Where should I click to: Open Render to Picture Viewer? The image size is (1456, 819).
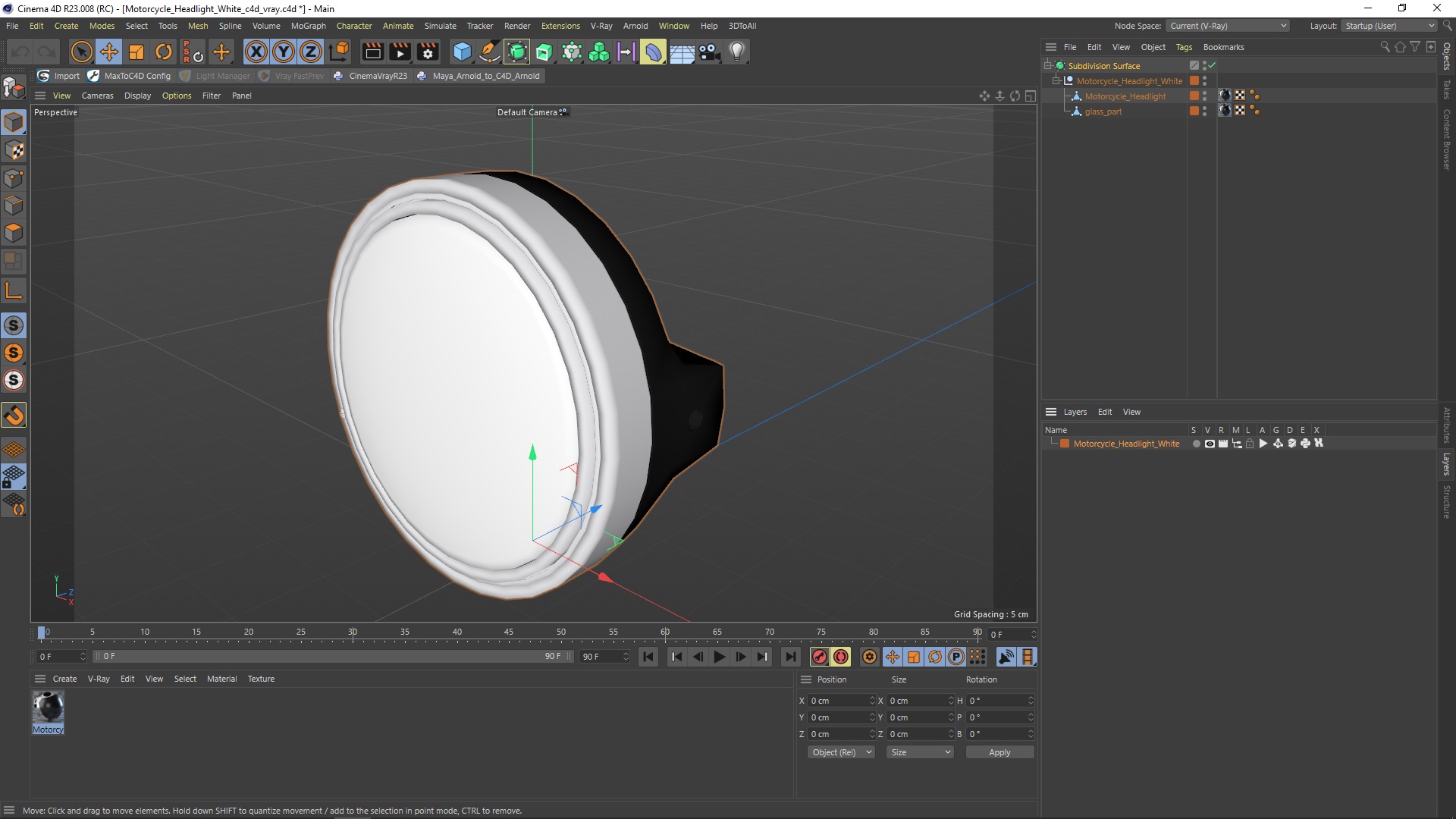coord(400,52)
